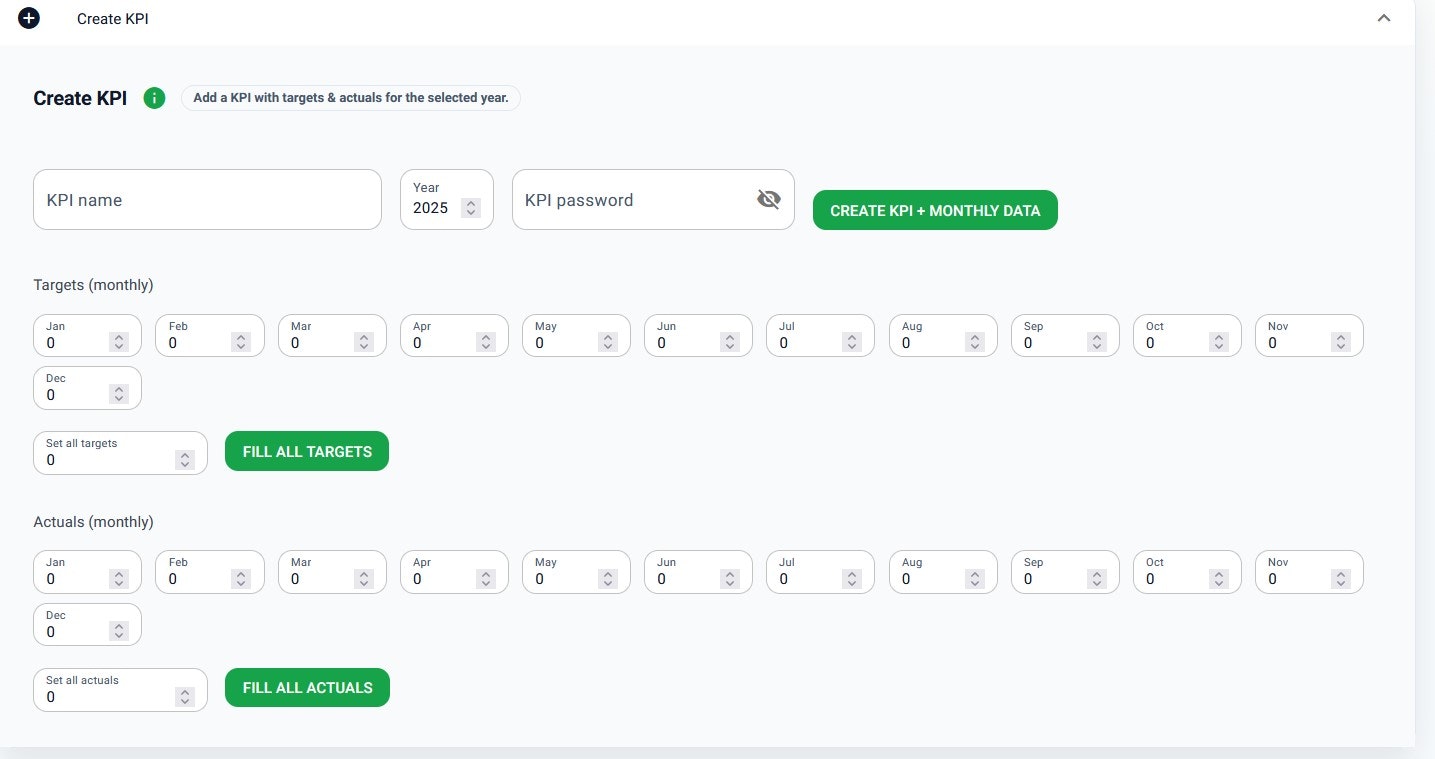Increase the Year with its up stepper arrow
1435x759 pixels.
(x=470, y=203)
